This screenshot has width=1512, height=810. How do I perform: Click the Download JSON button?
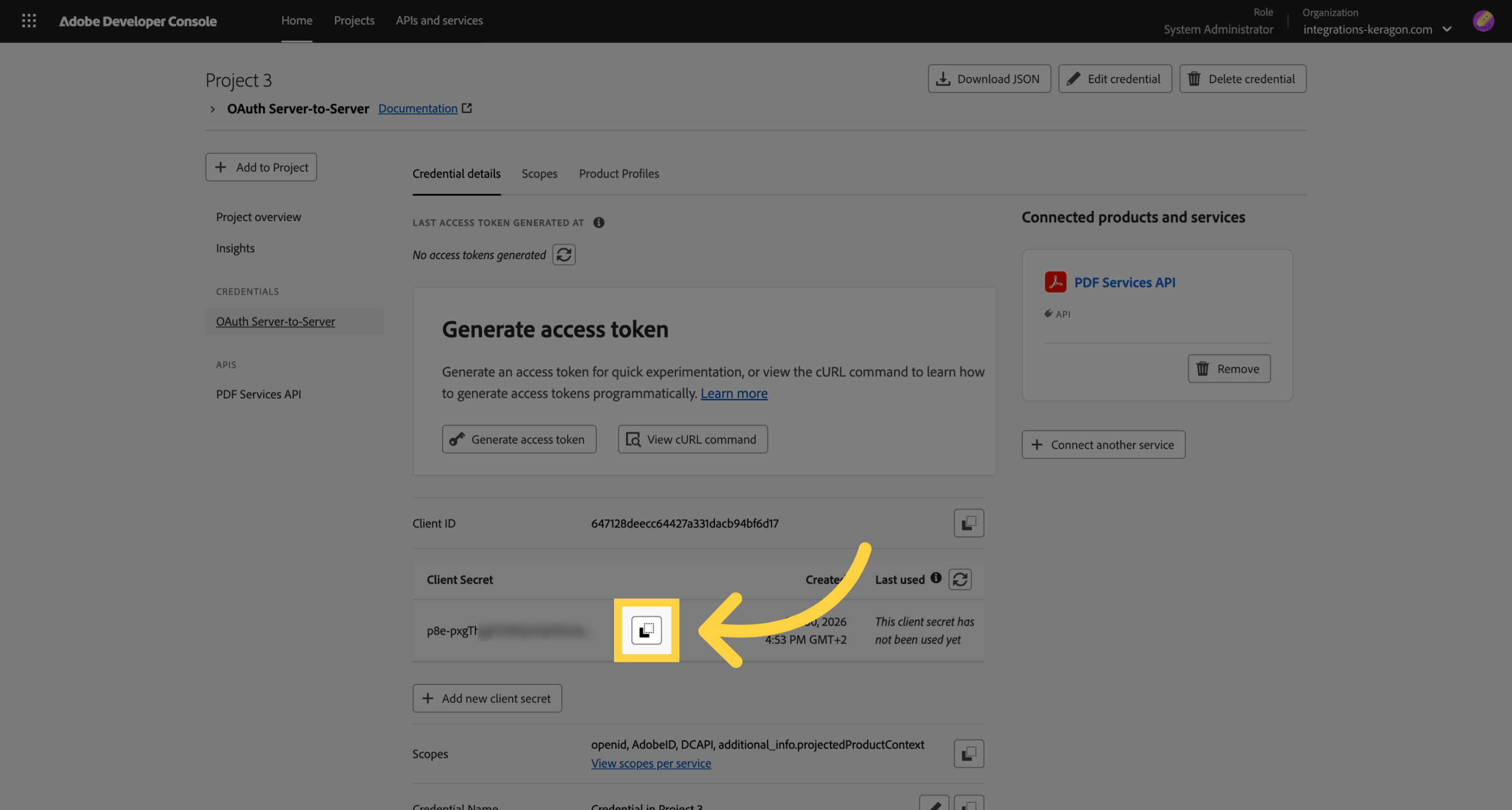[989, 79]
